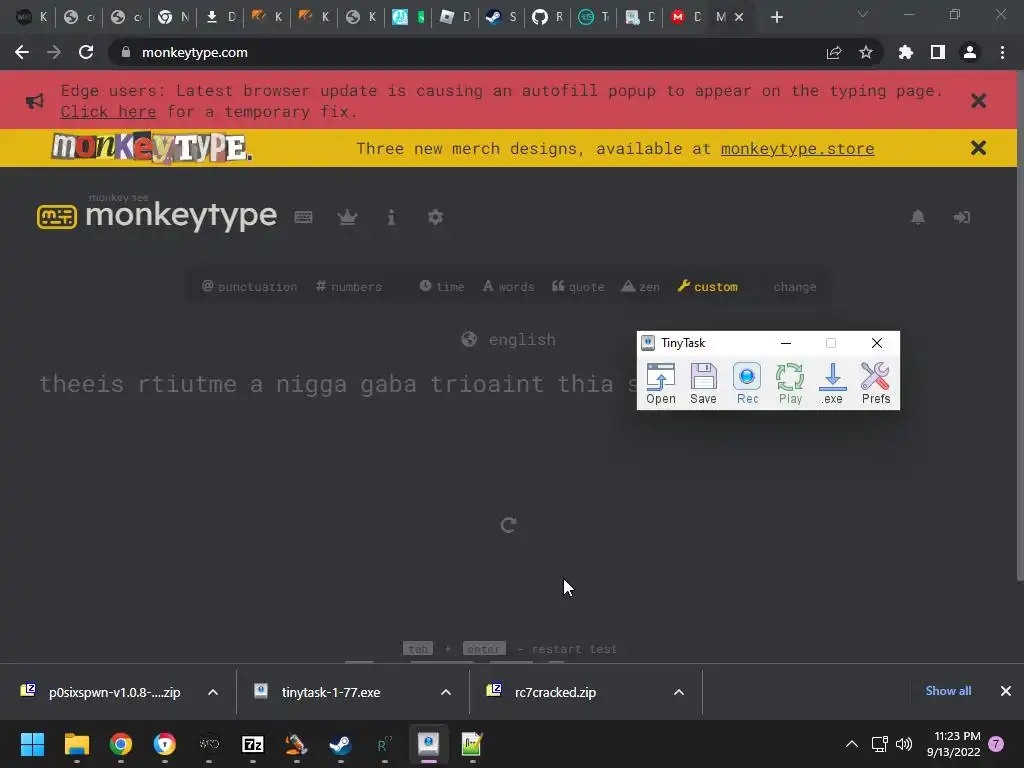Image resolution: width=1024 pixels, height=768 pixels.
Task: Dismiss the red Edge users banner
Action: pos(978,101)
